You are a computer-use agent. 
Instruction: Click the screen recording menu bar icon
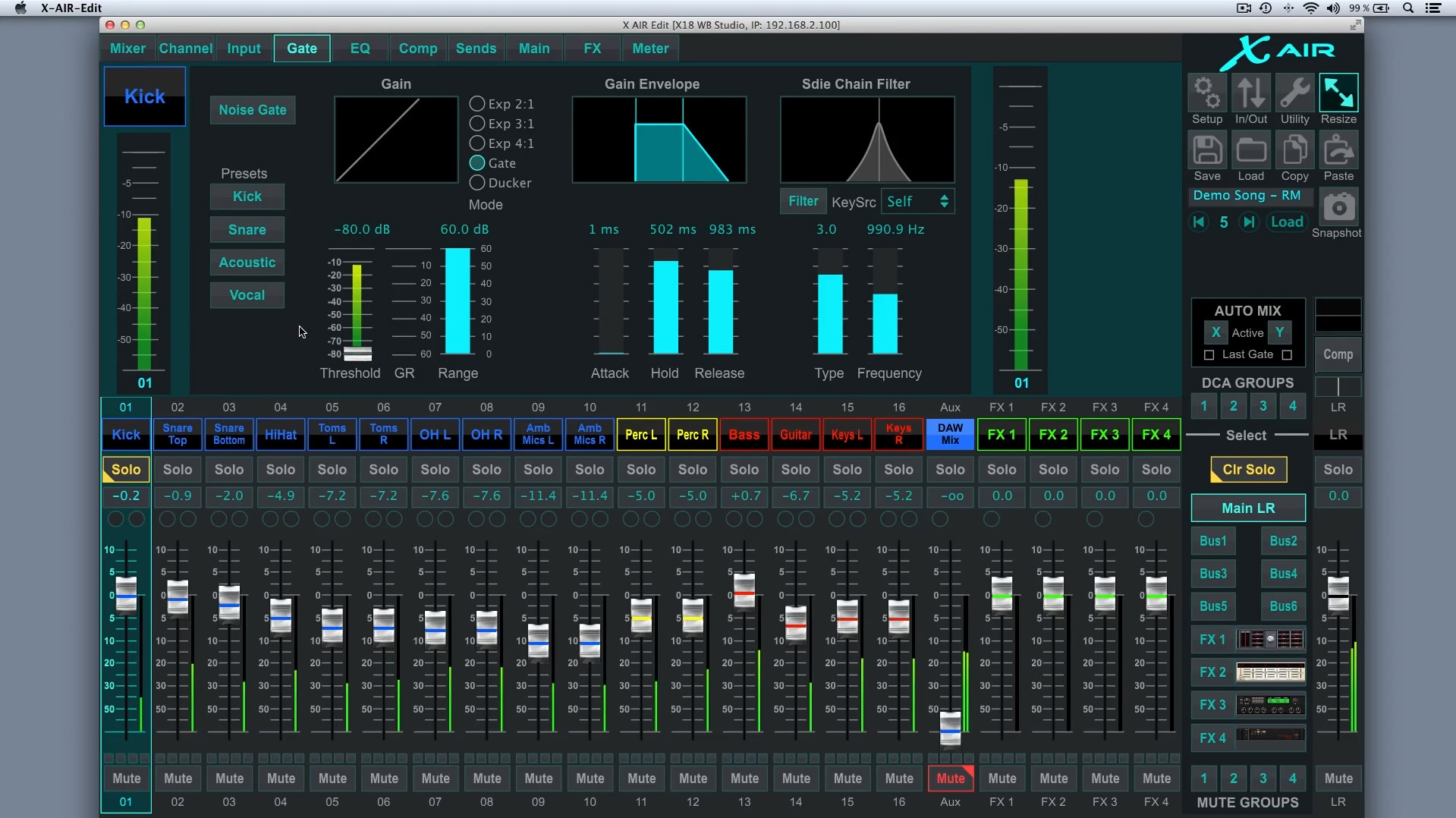click(x=1244, y=8)
